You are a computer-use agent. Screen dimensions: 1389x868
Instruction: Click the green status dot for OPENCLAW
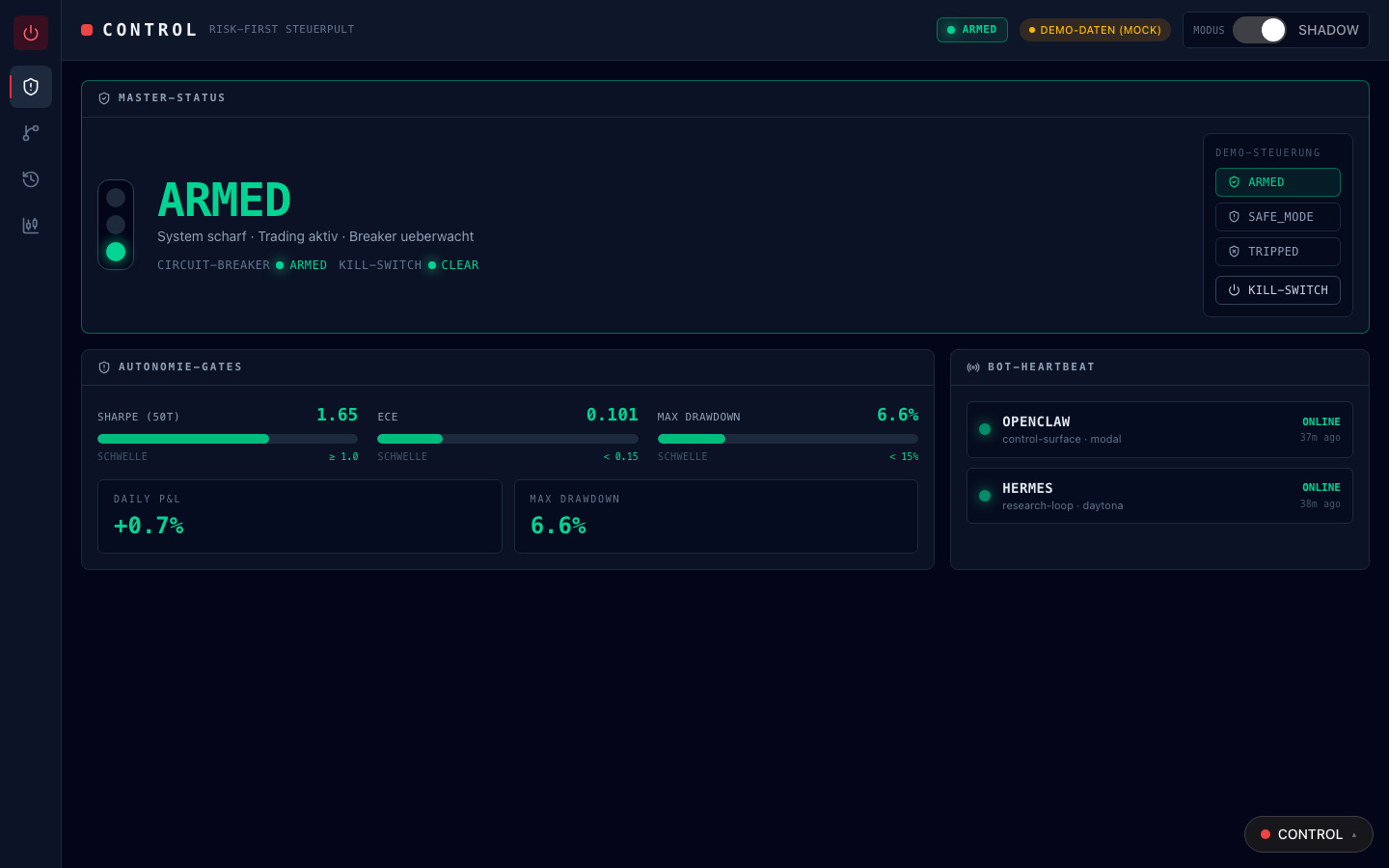click(985, 429)
